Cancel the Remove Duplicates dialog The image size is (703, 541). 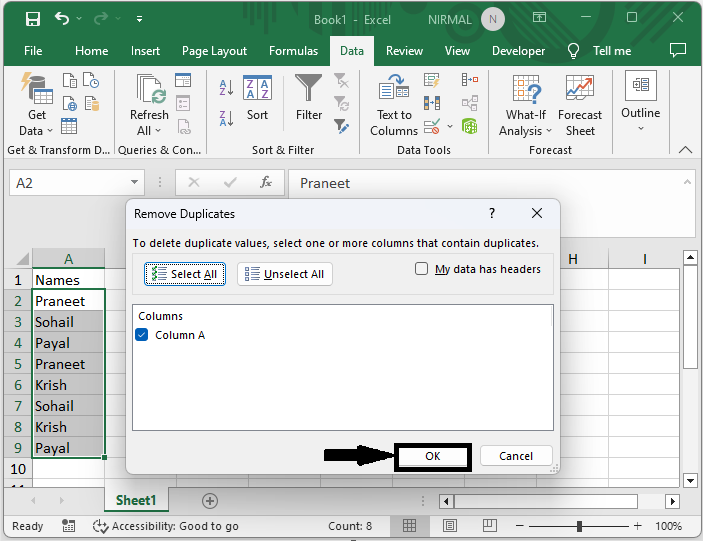tap(516, 456)
